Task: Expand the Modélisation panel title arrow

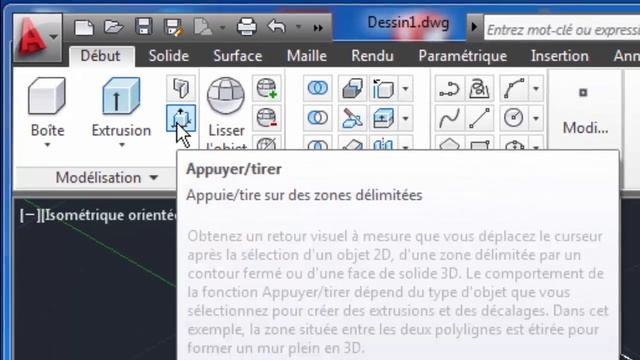Action: tap(154, 178)
